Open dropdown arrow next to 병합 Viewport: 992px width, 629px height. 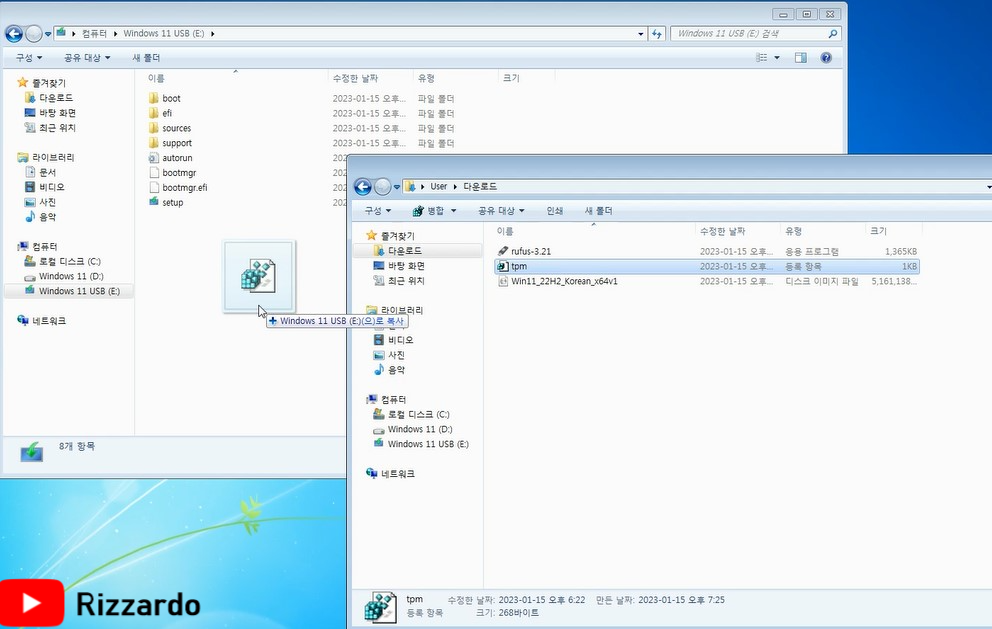[453, 211]
